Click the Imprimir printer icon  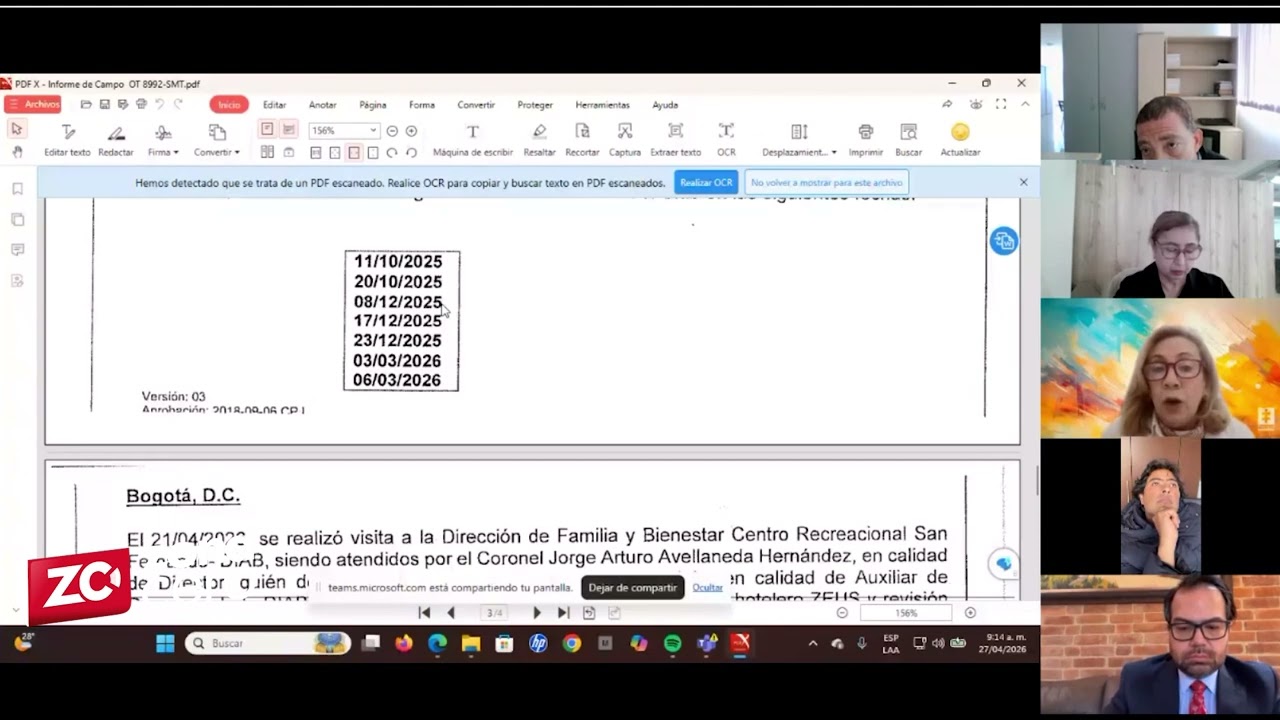[865, 139]
